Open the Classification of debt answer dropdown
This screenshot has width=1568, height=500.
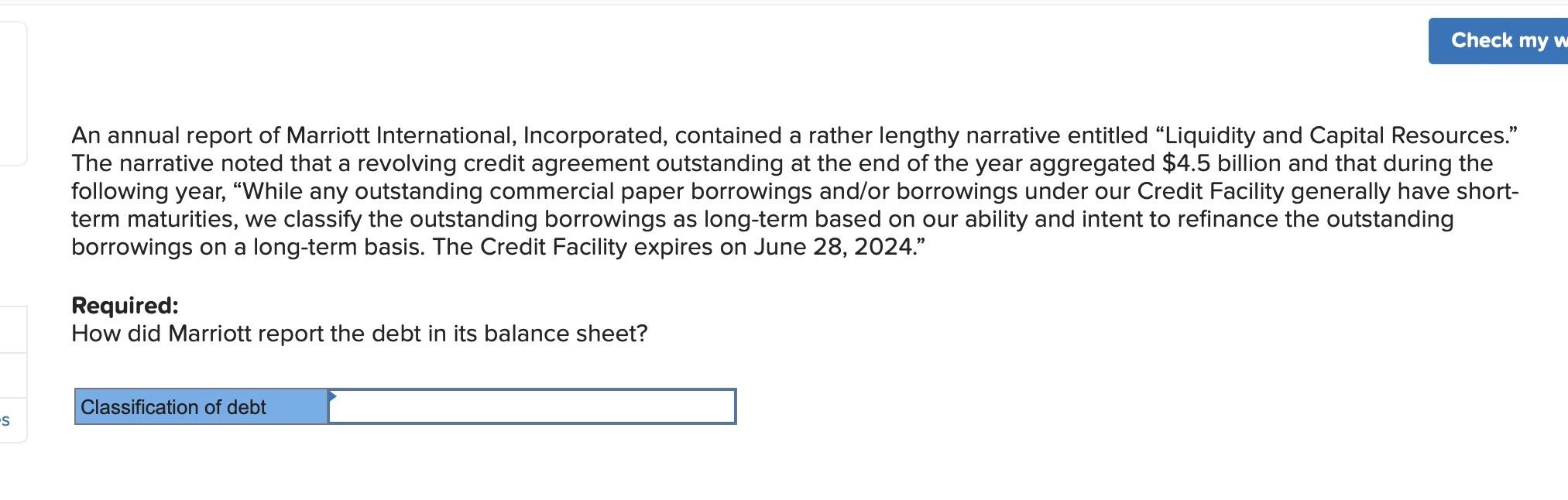point(530,404)
